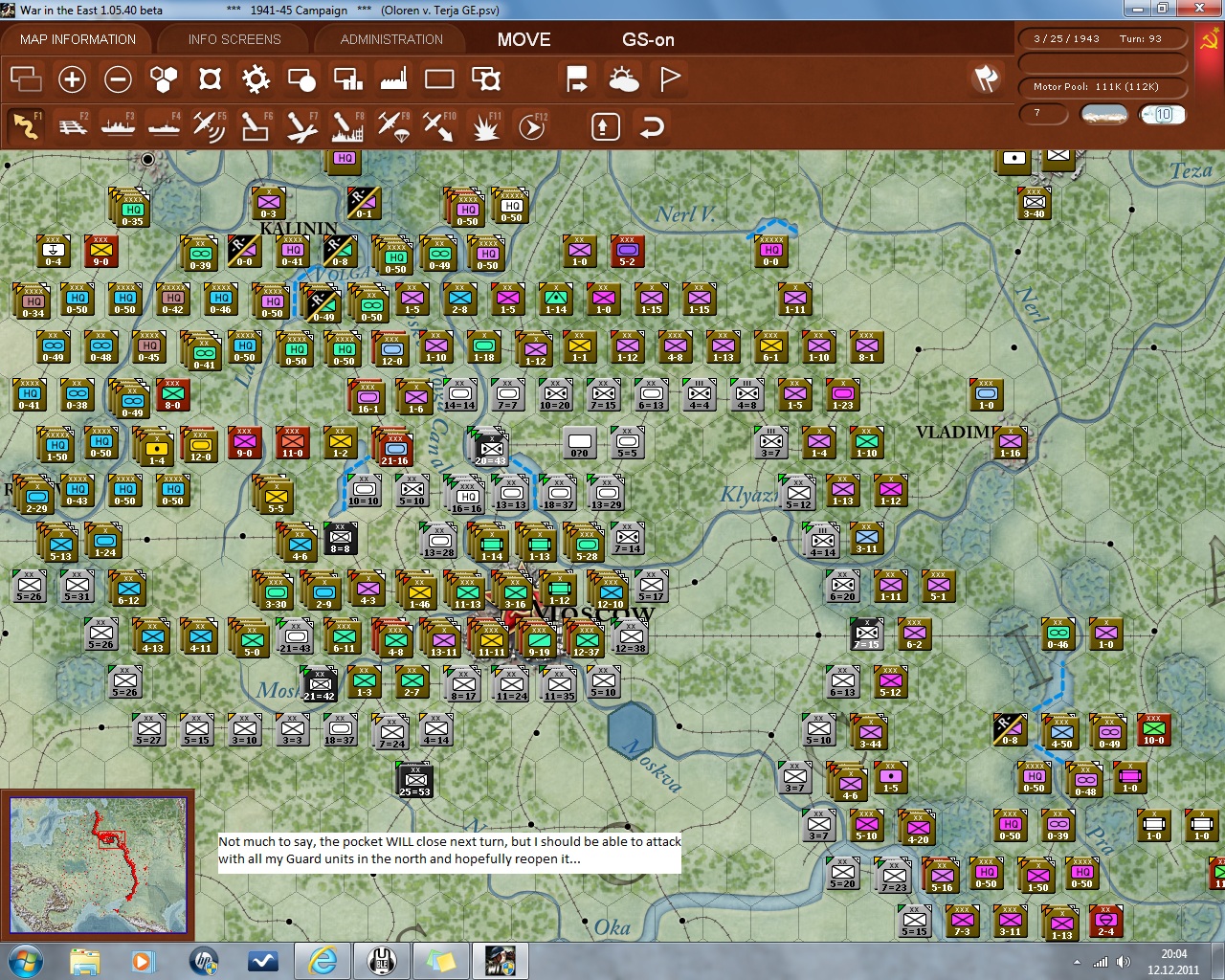The height and width of the screenshot is (980, 1225).
Task: Select the Rail mode (F2) icon
Action: 73,125
